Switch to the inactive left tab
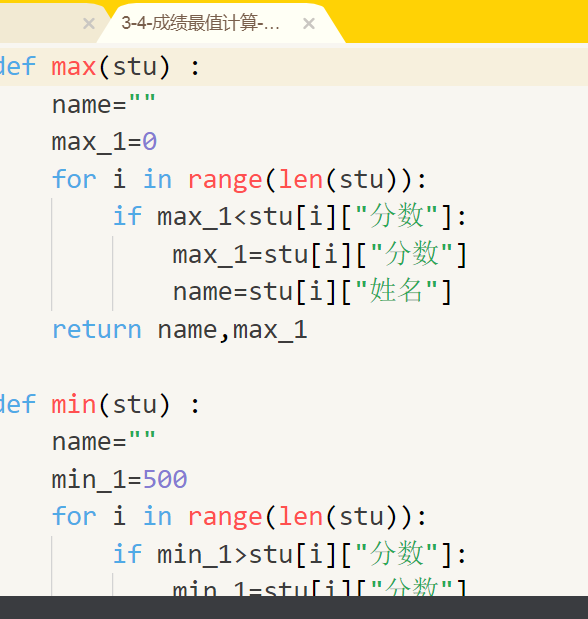The image size is (588, 619). pos(39,23)
